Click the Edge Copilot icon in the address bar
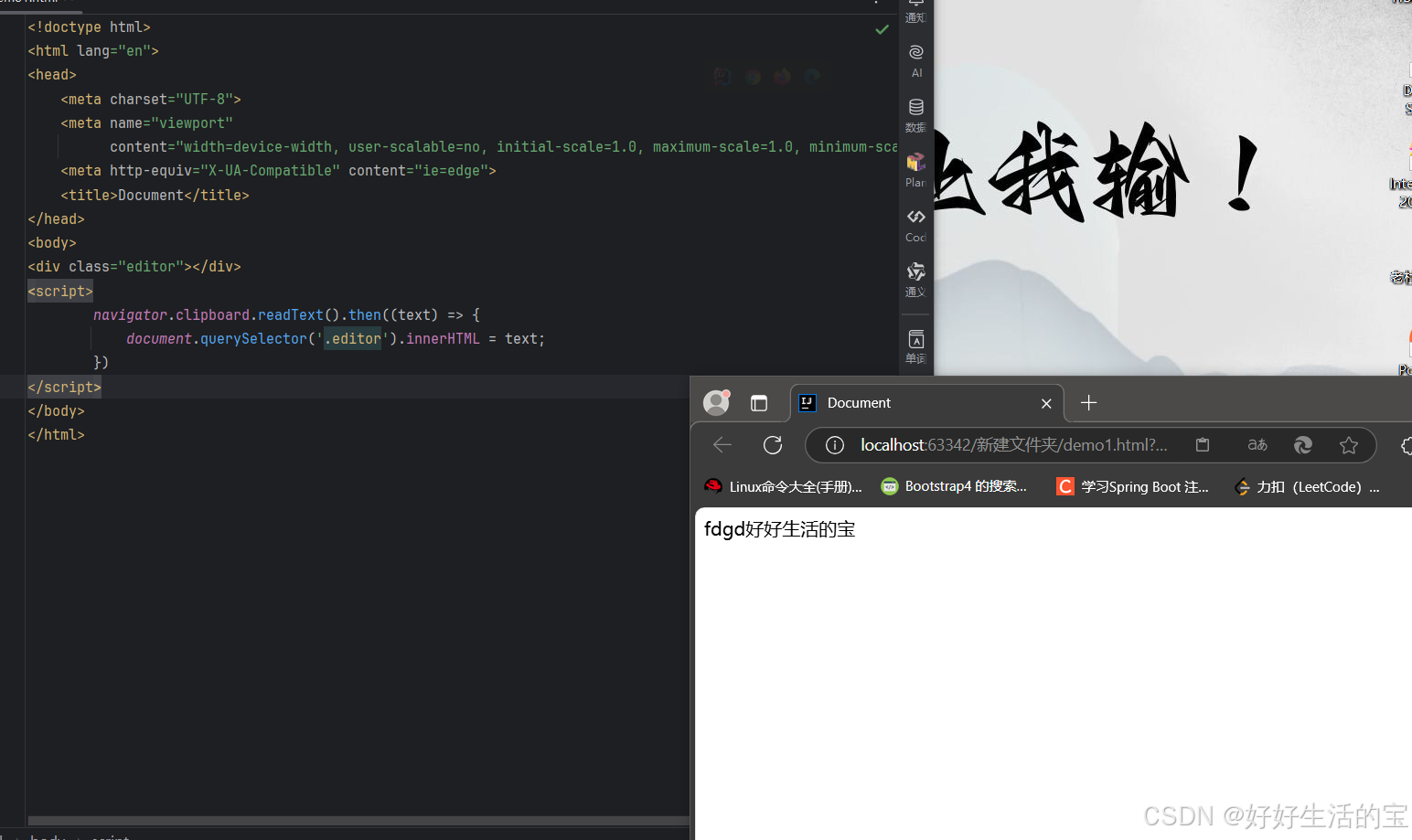This screenshot has width=1412, height=840. 1303,445
